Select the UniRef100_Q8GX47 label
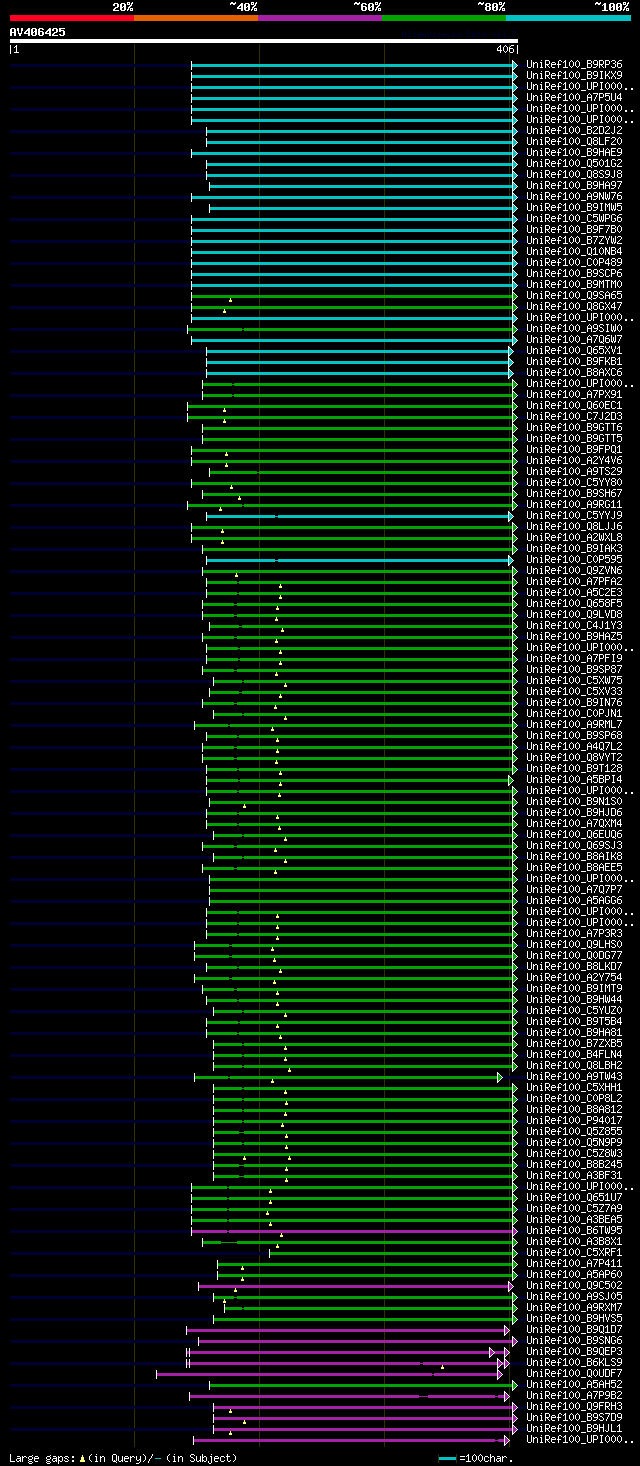The image size is (640, 1466). point(574,306)
